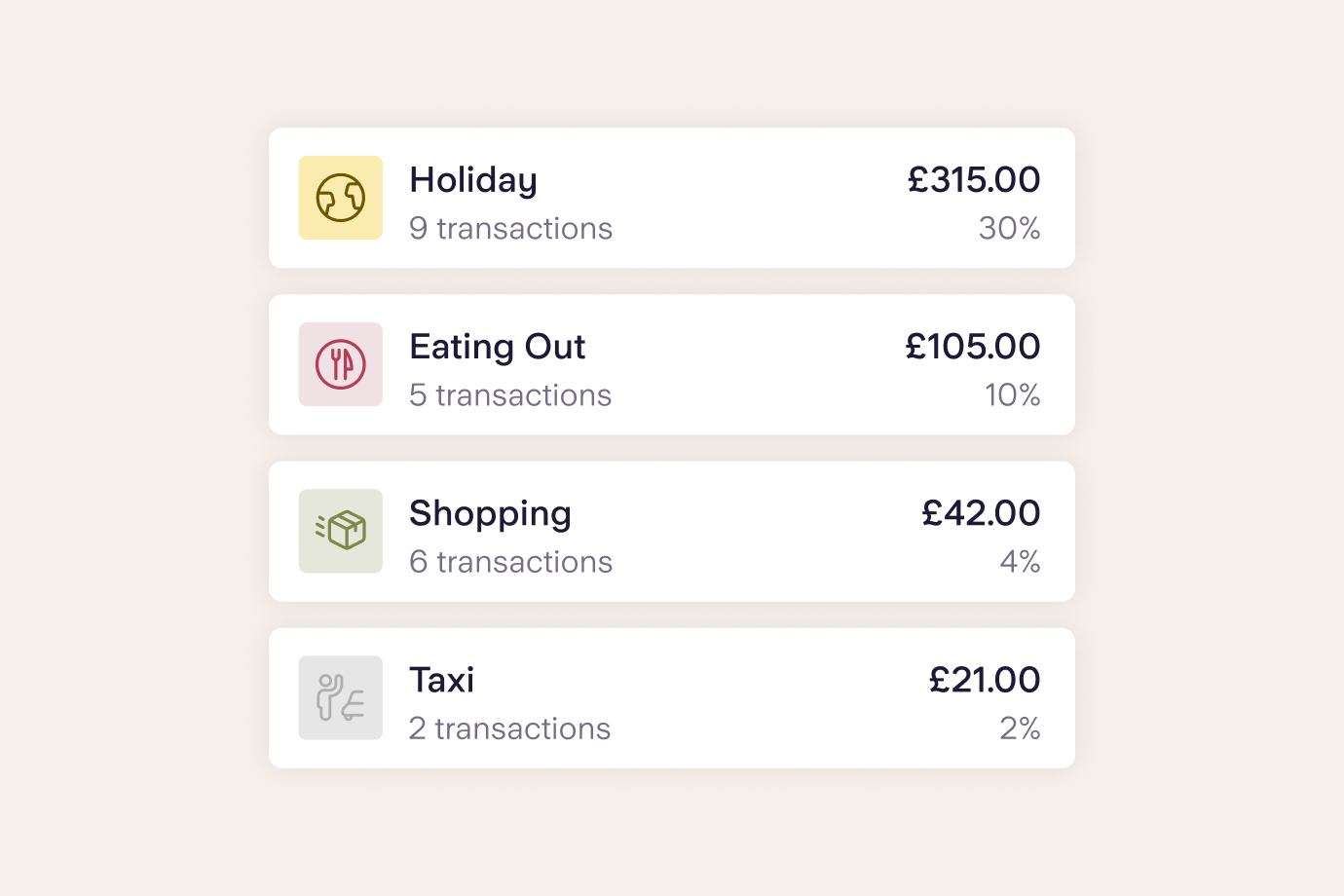Select the Shopping category title
The image size is (1344, 896).
pos(490,513)
